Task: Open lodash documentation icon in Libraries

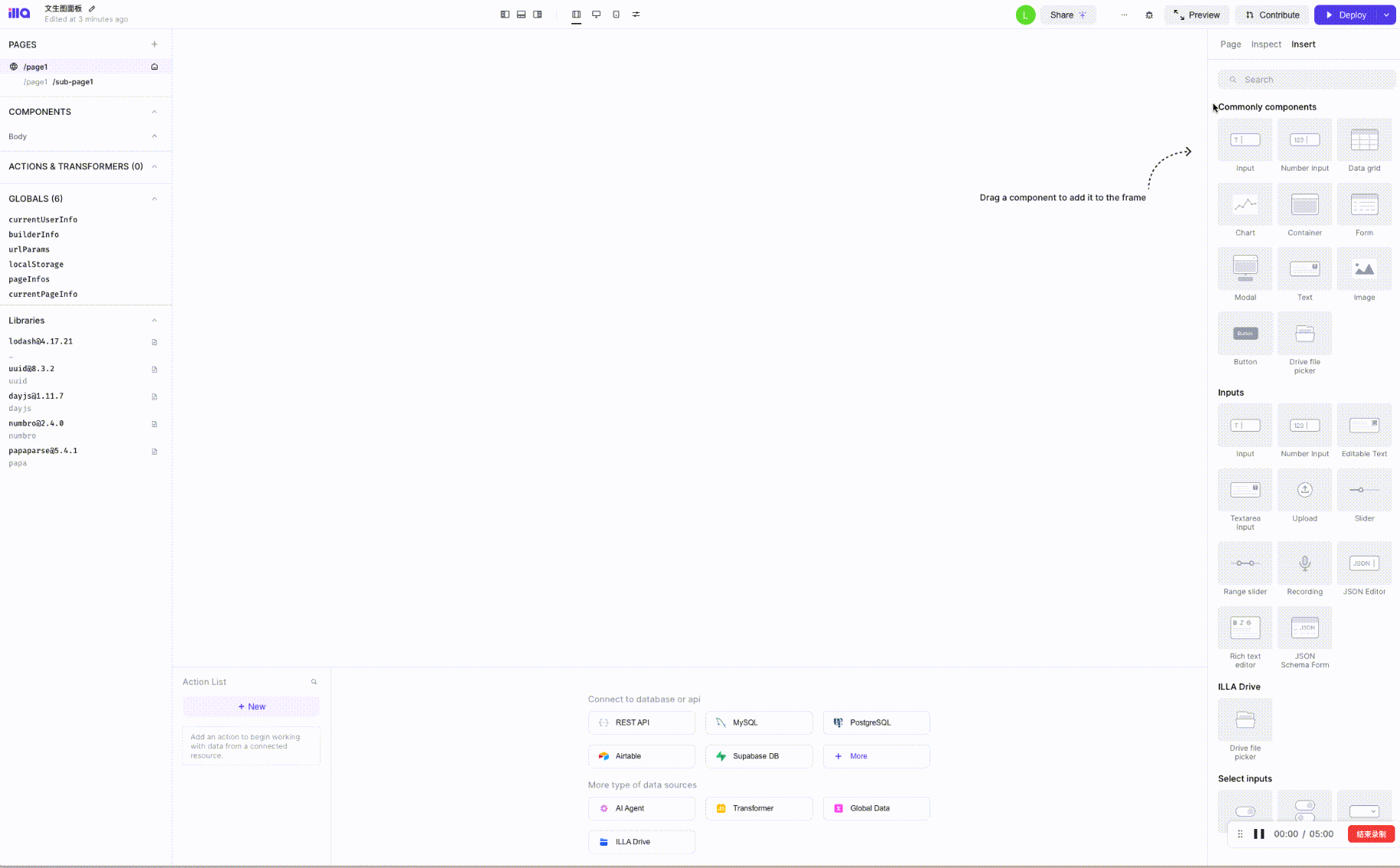Action: click(x=154, y=342)
